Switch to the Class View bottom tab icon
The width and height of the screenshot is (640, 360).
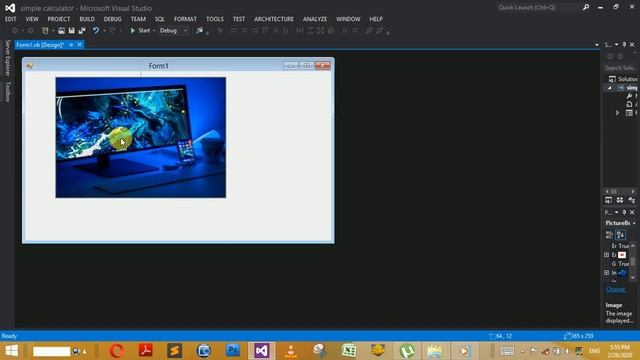(x=631, y=200)
